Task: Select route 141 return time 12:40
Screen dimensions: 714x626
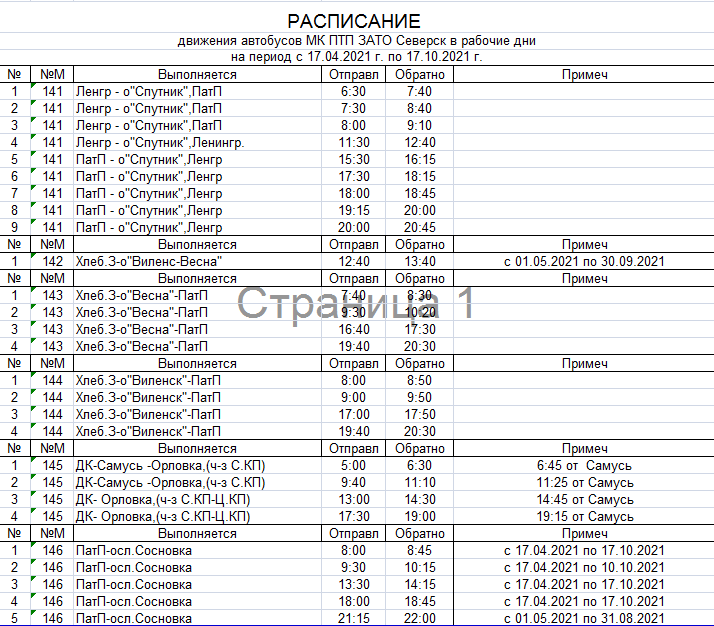Action: [420, 143]
